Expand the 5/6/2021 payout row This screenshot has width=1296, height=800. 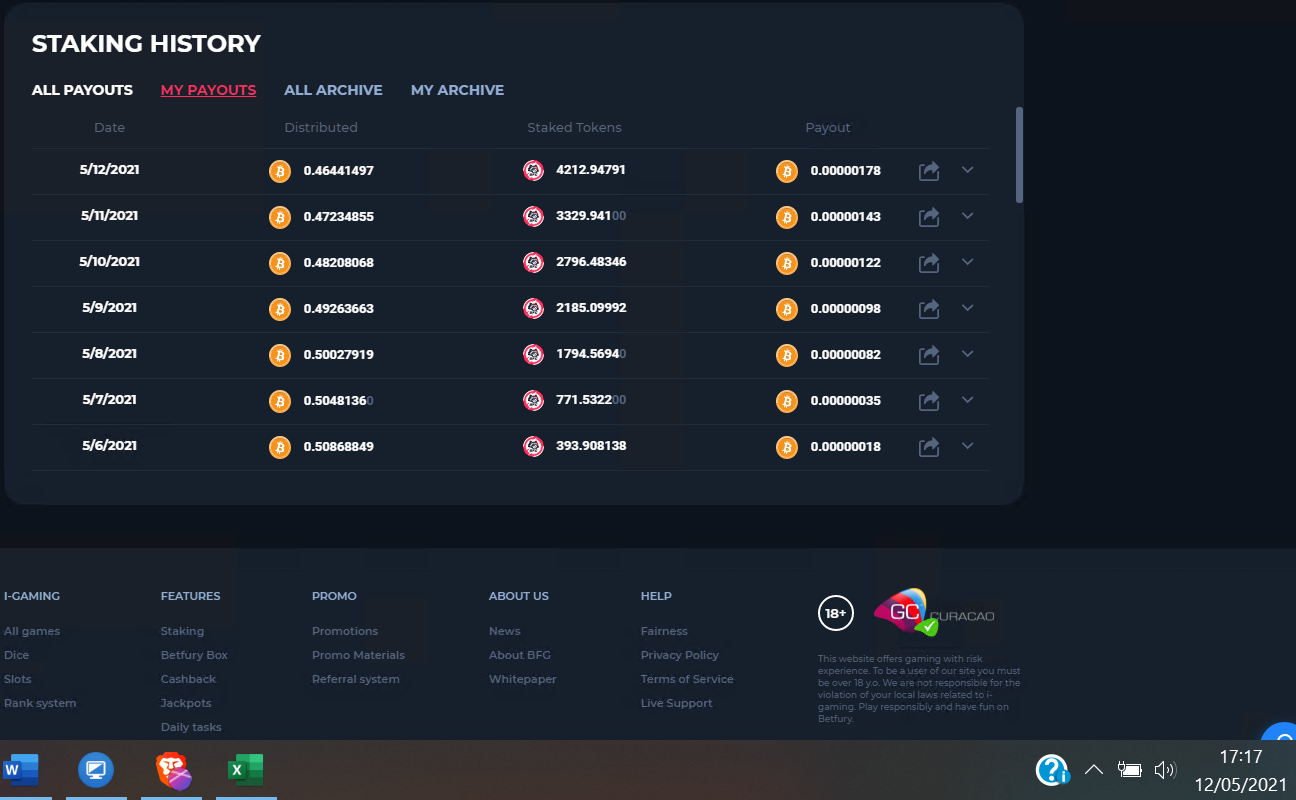click(x=967, y=446)
